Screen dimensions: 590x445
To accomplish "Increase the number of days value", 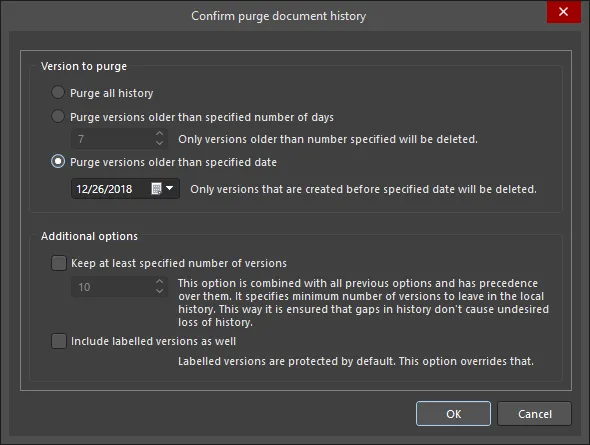I will (160, 134).
